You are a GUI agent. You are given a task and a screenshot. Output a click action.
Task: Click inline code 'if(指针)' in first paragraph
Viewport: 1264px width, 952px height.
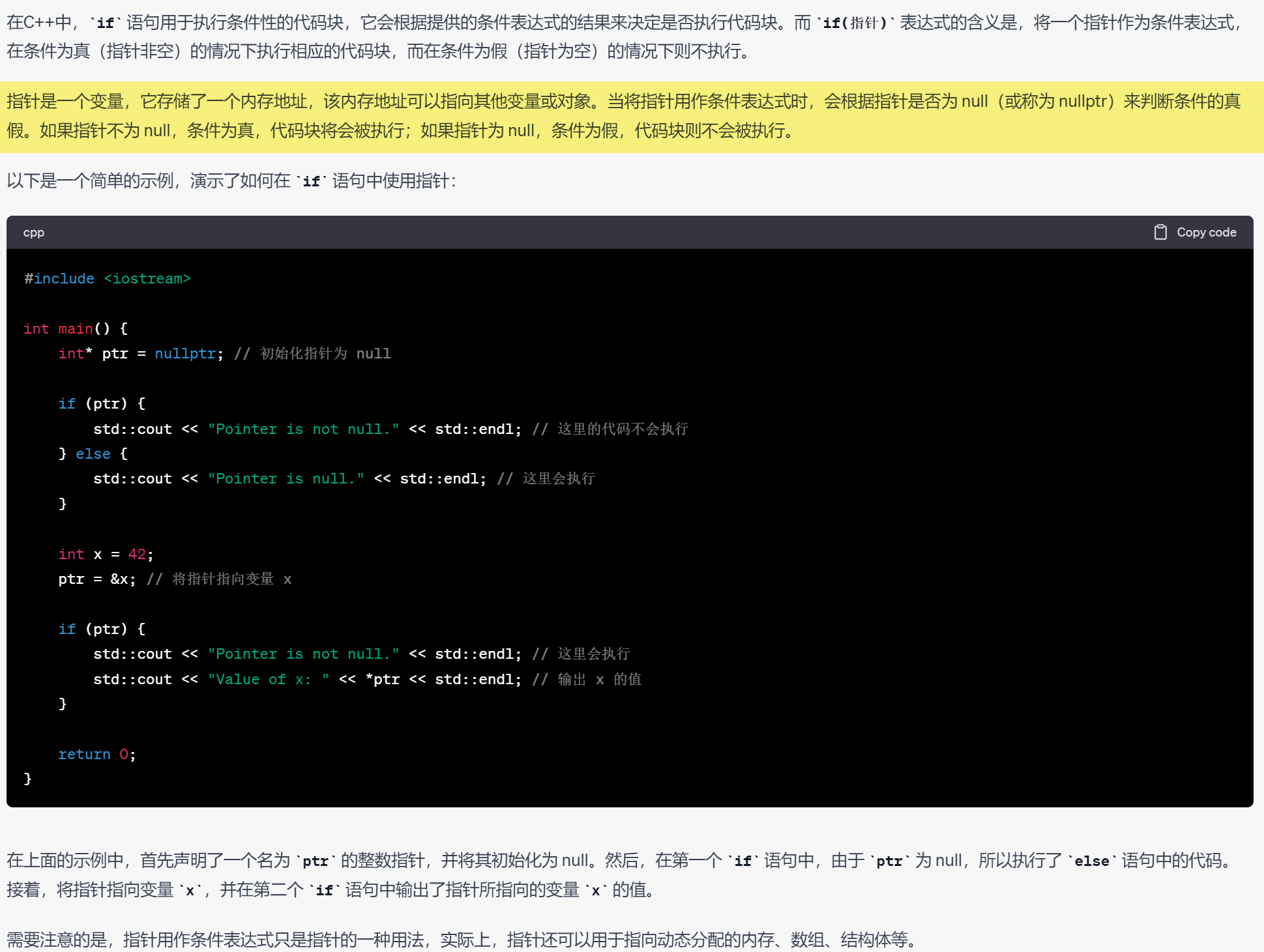point(855,23)
